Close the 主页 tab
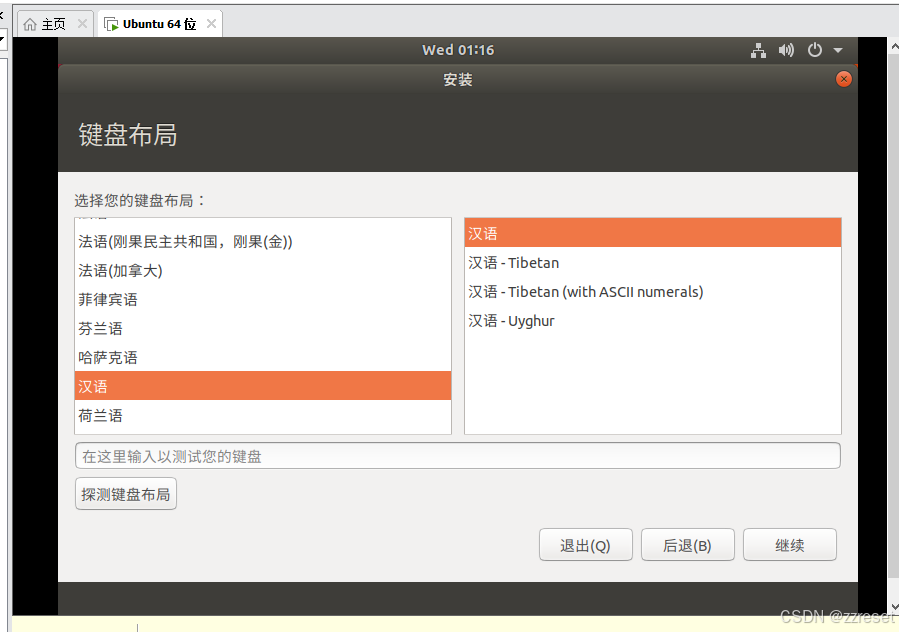Viewport: 899px width, 632px height. pyautogui.click(x=83, y=24)
